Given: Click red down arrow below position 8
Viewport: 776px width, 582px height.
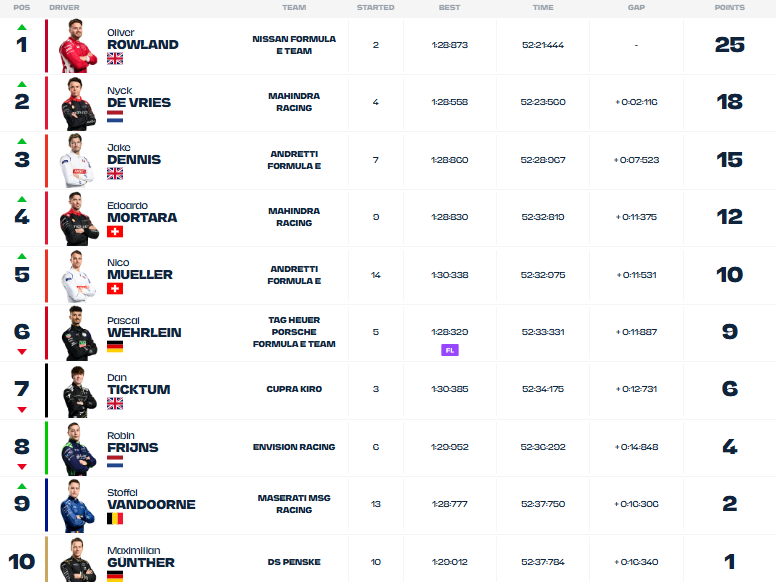Looking at the screenshot, I should coord(22,467).
